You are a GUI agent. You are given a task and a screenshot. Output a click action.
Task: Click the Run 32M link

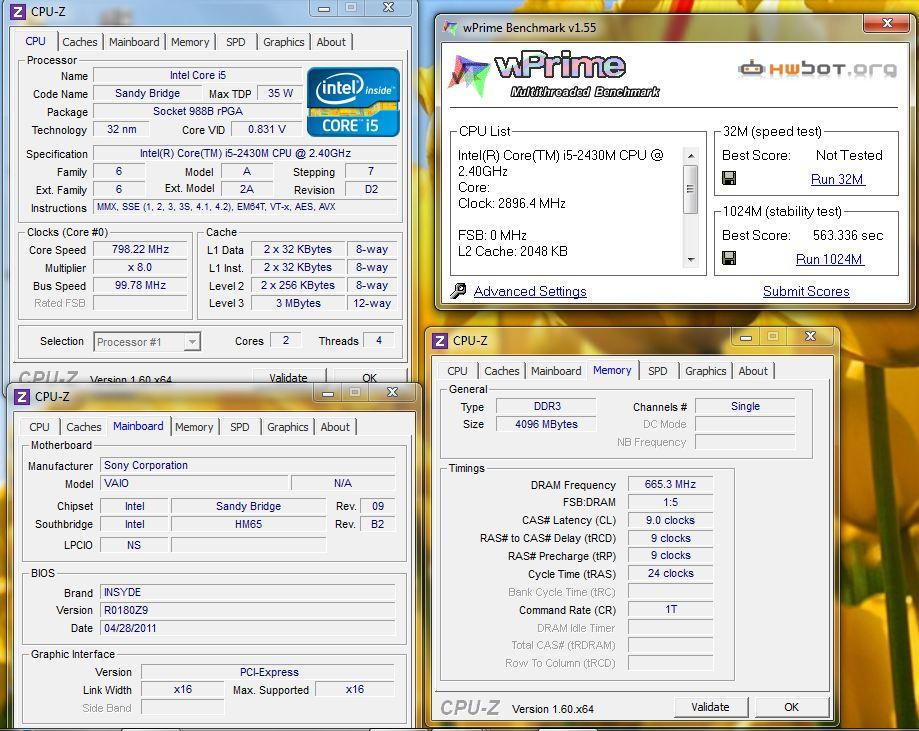[x=837, y=179]
